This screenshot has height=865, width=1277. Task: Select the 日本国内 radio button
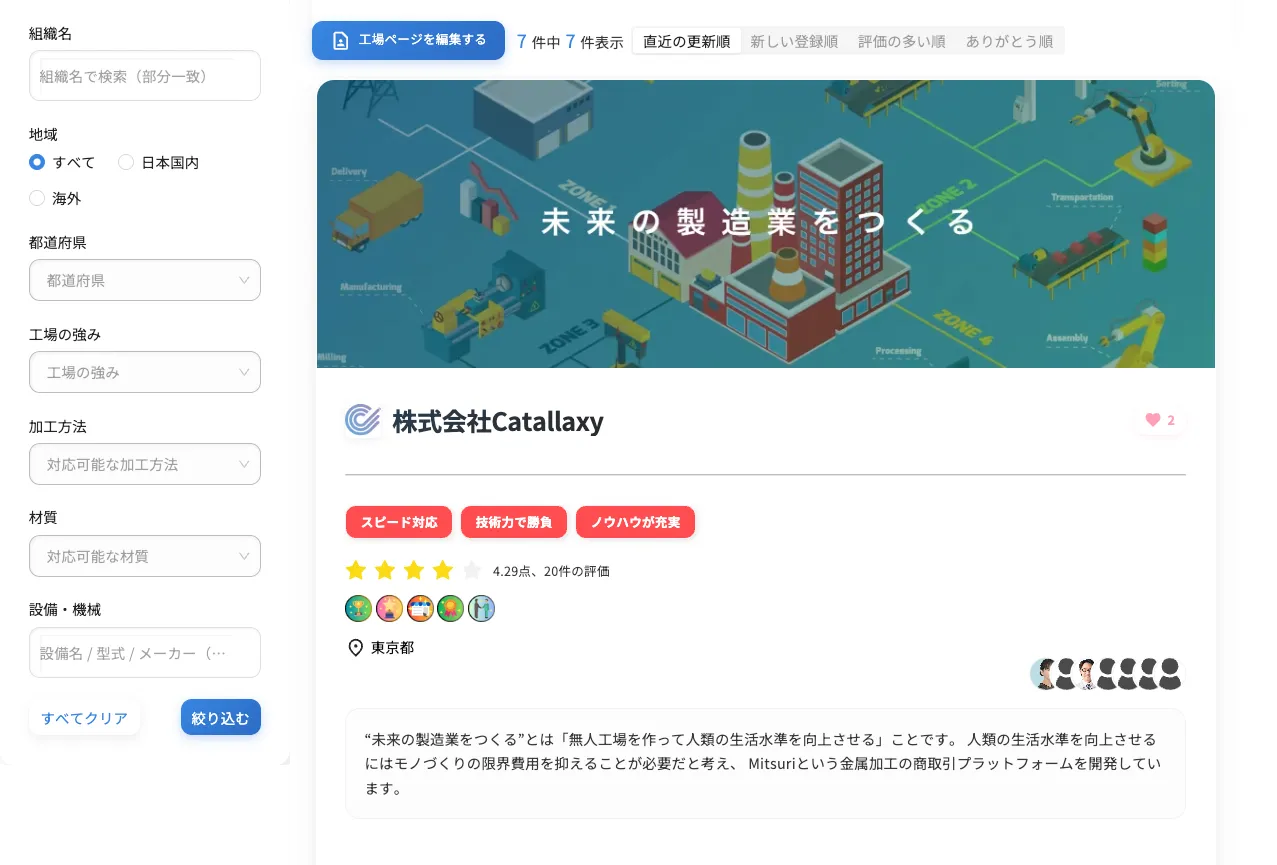click(x=126, y=162)
